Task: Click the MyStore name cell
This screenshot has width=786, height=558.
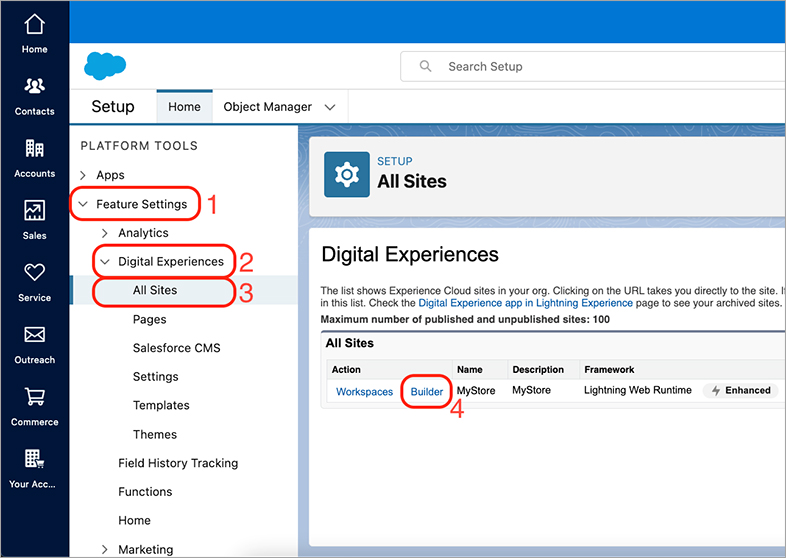Action: point(476,391)
